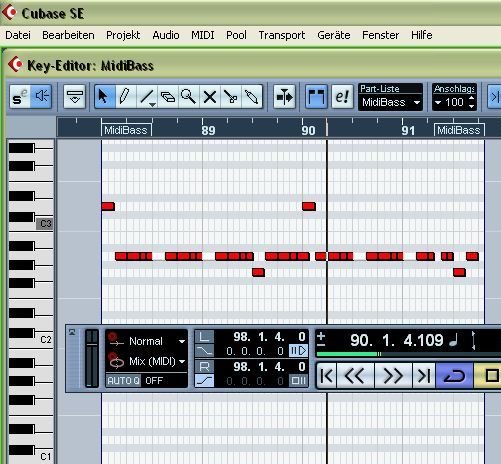Click the Rewind transport button
This screenshot has width=501, height=464.
click(x=355, y=376)
